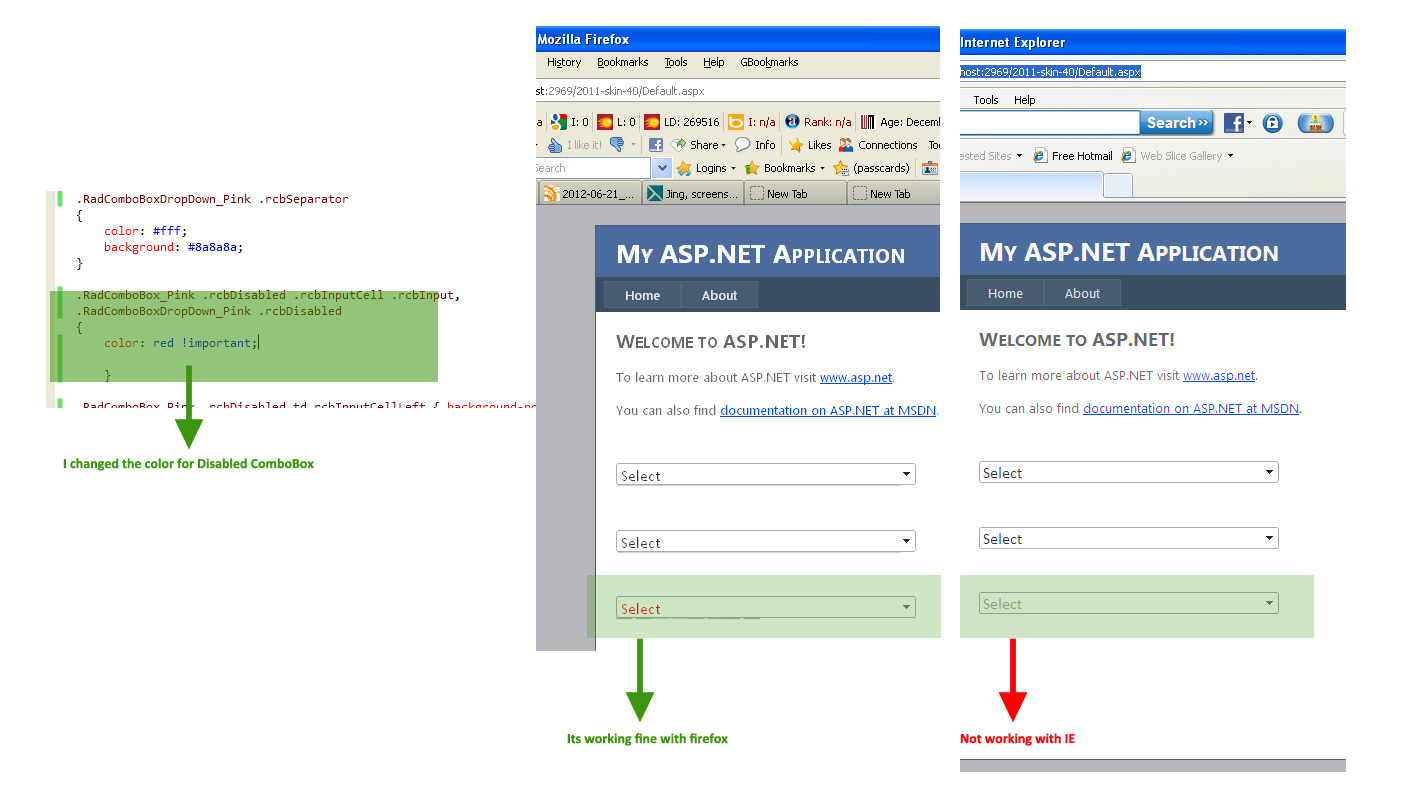Open Connections people icon in Firefox toolbar
The width and height of the screenshot is (1404, 800).
846,145
